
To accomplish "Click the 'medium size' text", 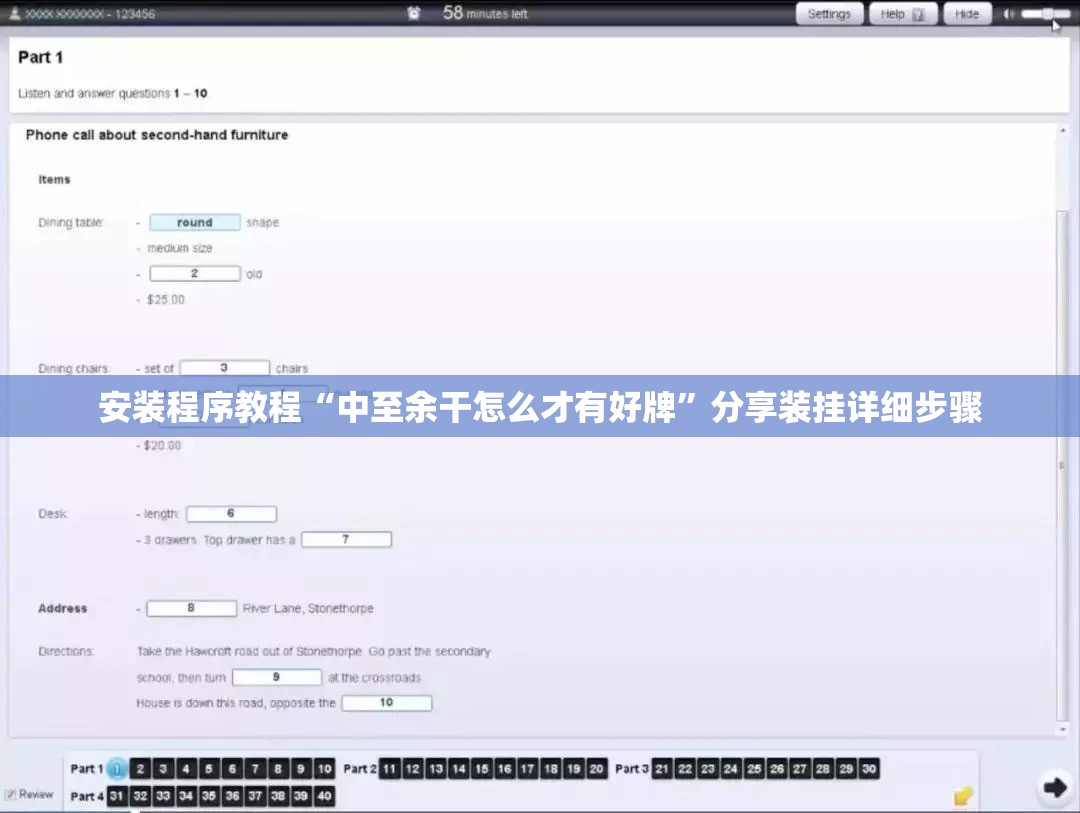I will [180, 248].
